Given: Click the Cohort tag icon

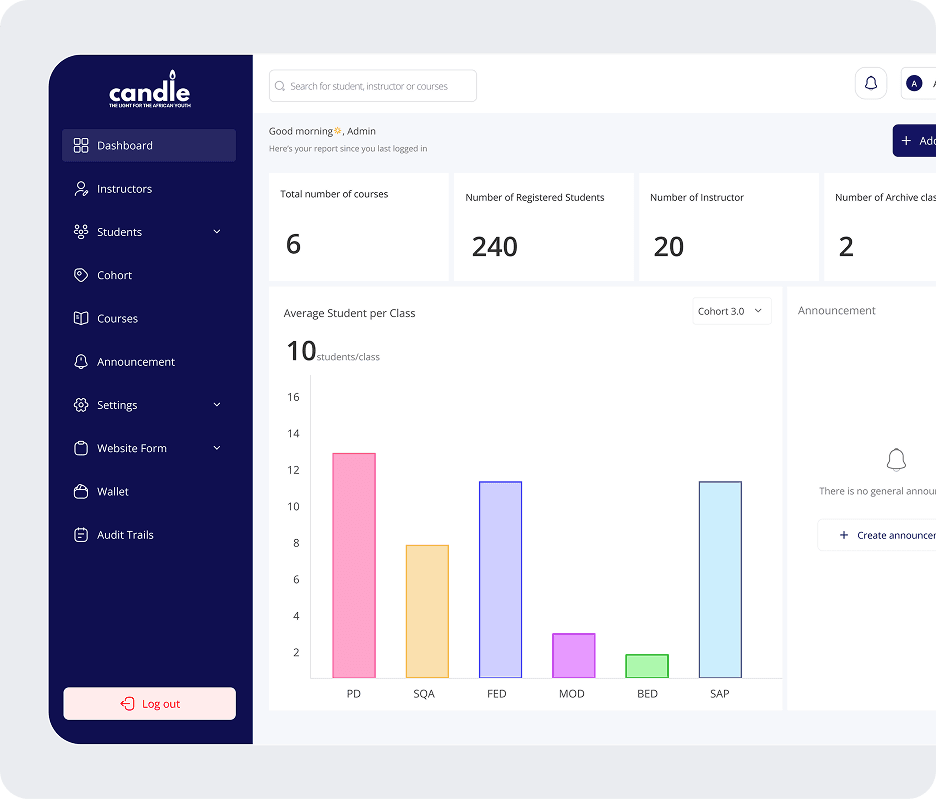Looking at the screenshot, I should tap(81, 275).
